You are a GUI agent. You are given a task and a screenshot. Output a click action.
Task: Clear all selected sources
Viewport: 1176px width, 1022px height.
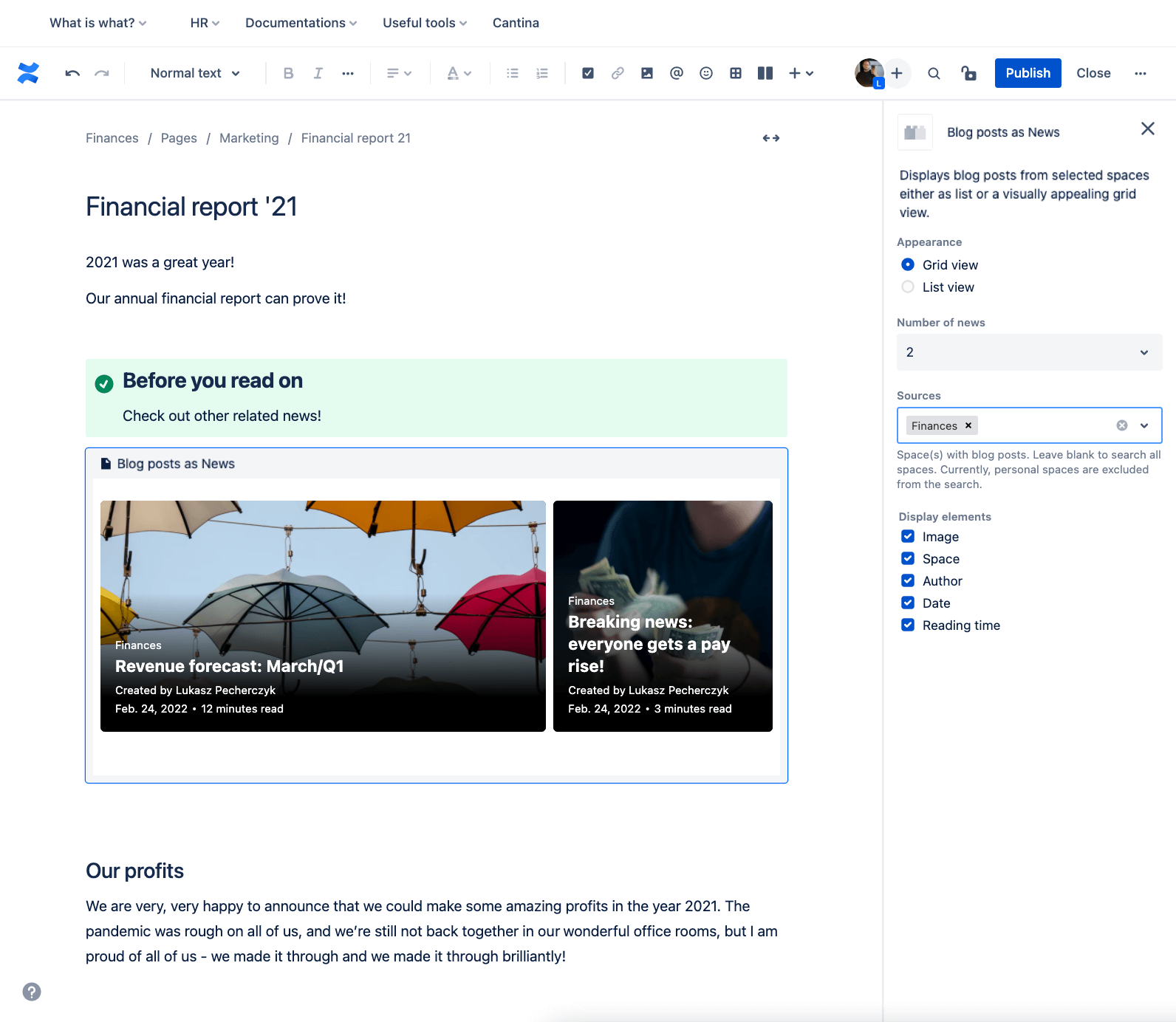[x=1121, y=425]
